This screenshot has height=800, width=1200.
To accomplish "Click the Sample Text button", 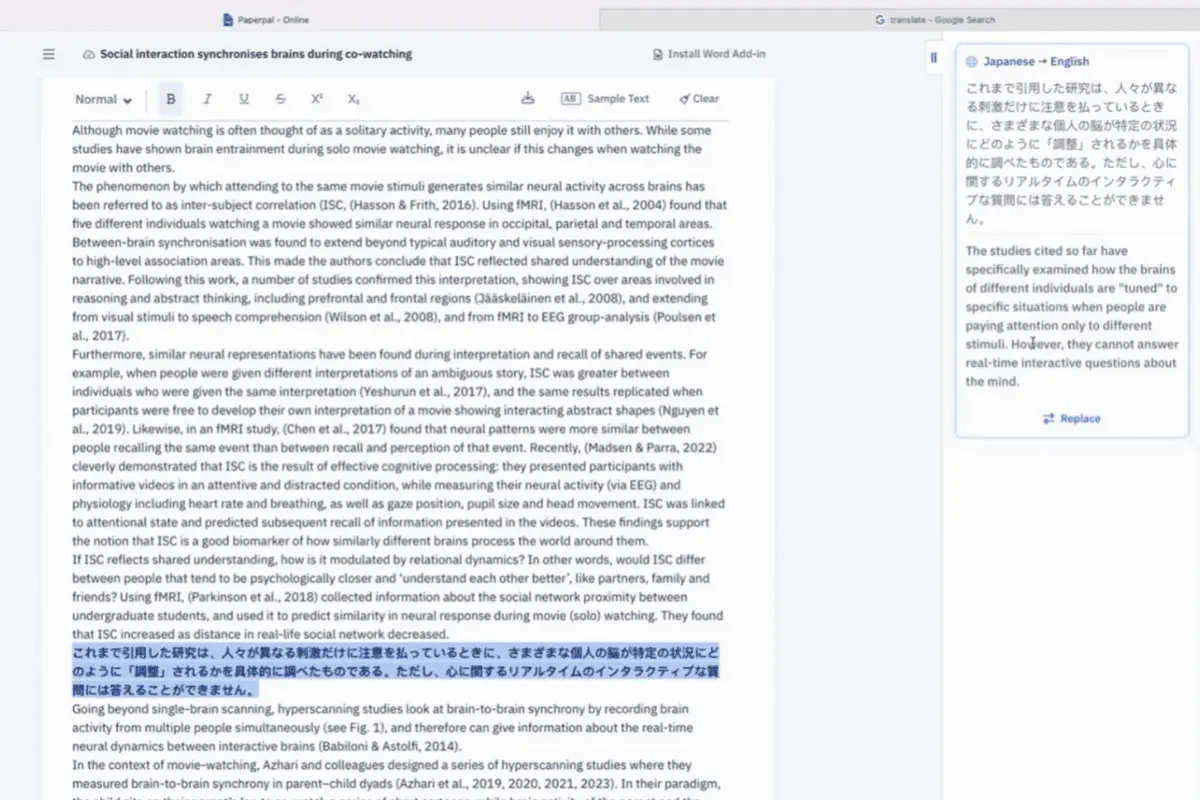I will click(605, 99).
